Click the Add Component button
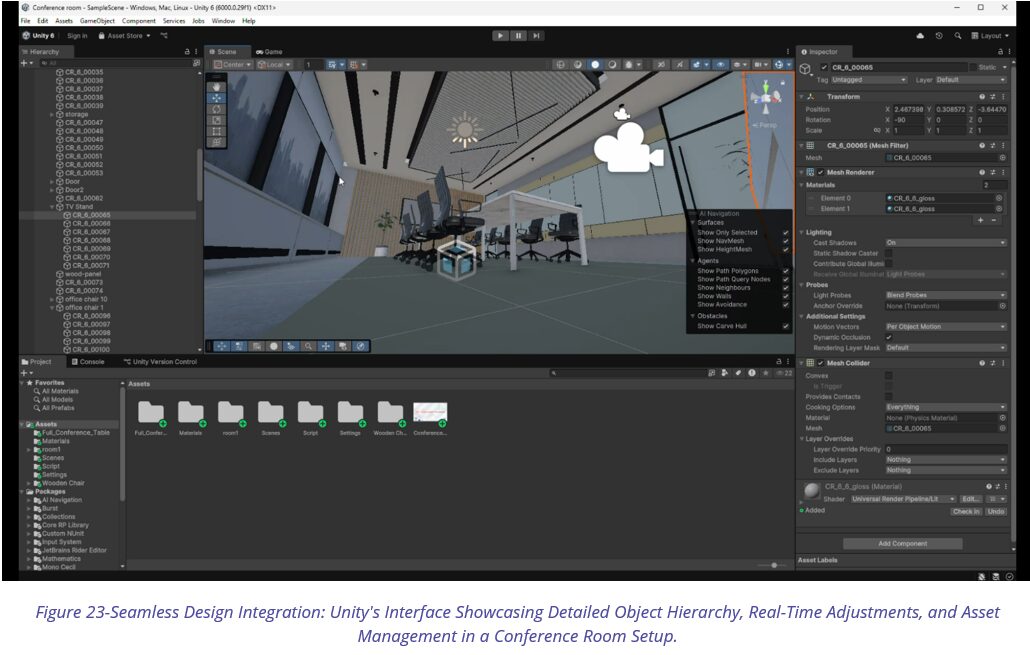 (903, 543)
